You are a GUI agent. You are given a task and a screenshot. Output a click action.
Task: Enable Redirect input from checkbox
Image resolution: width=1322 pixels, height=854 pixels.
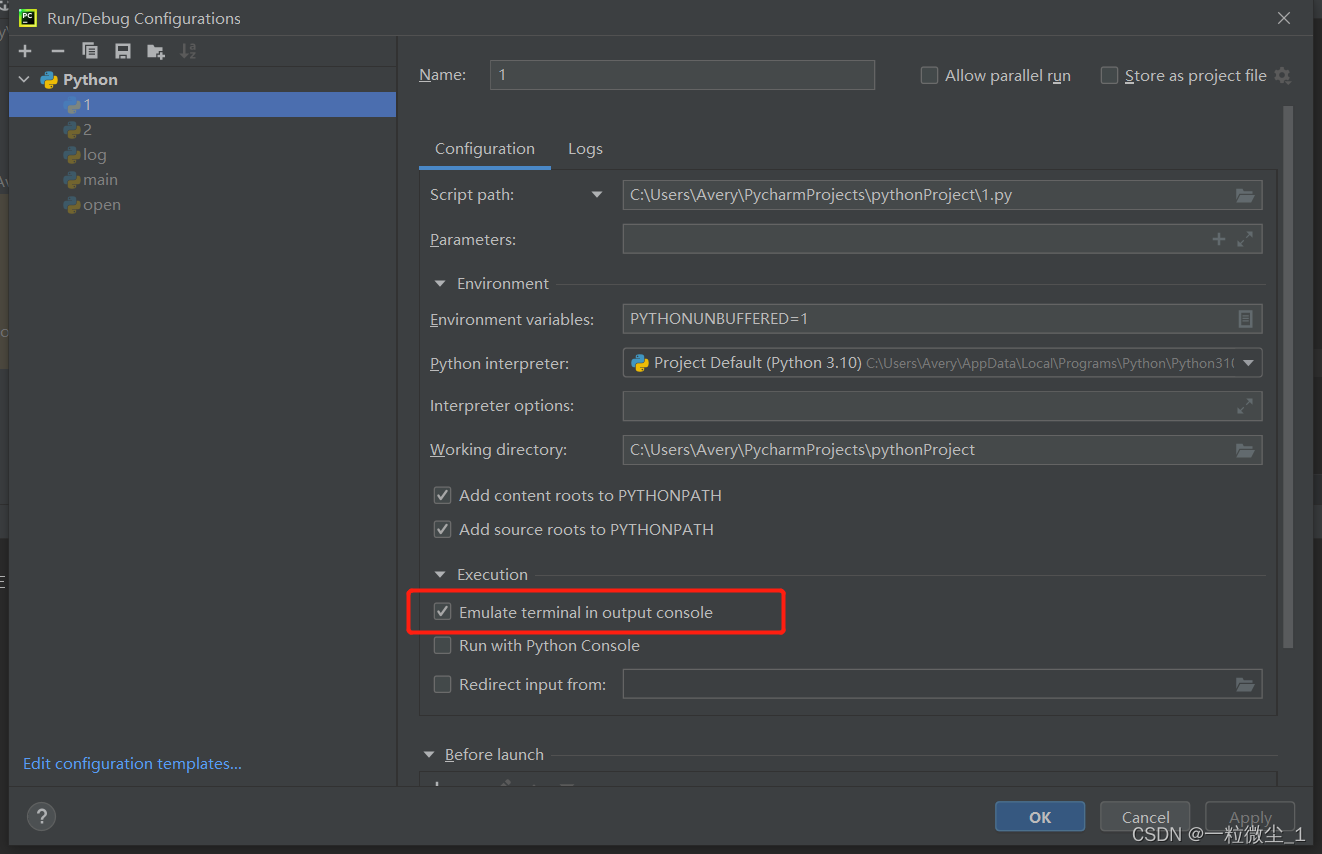click(x=442, y=685)
